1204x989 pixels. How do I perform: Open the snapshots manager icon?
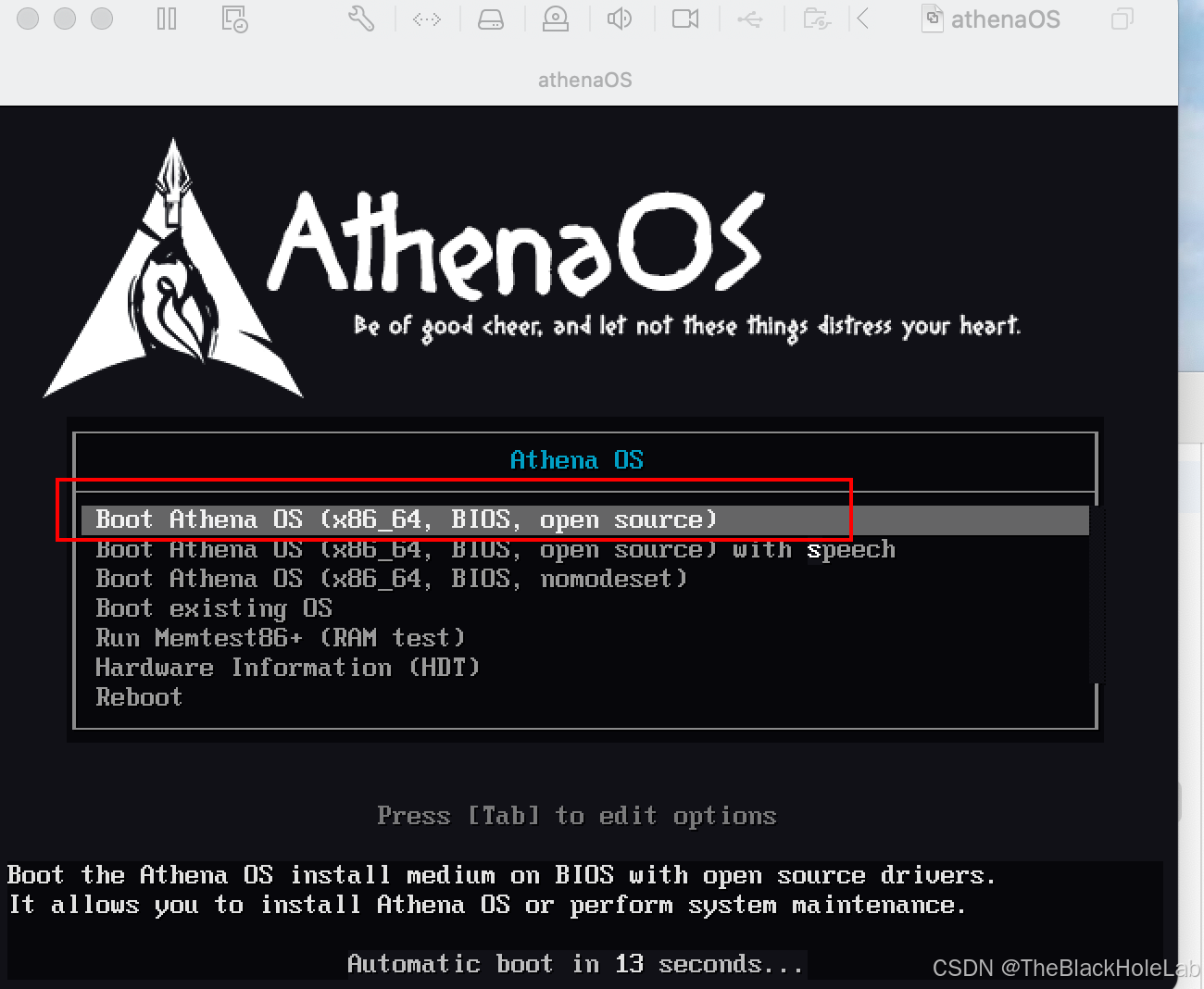[234, 19]
